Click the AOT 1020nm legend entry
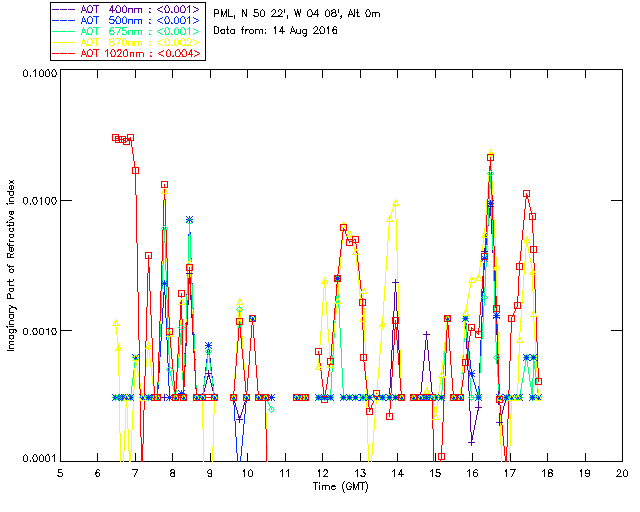The image size is (640, 512). click(126, 53)
